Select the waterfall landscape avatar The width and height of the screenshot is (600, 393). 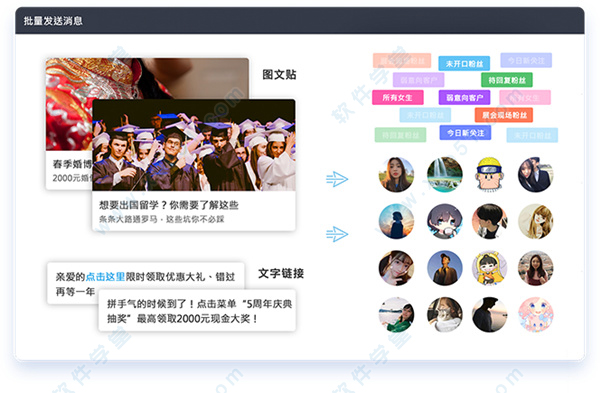[x=445, y=174]
